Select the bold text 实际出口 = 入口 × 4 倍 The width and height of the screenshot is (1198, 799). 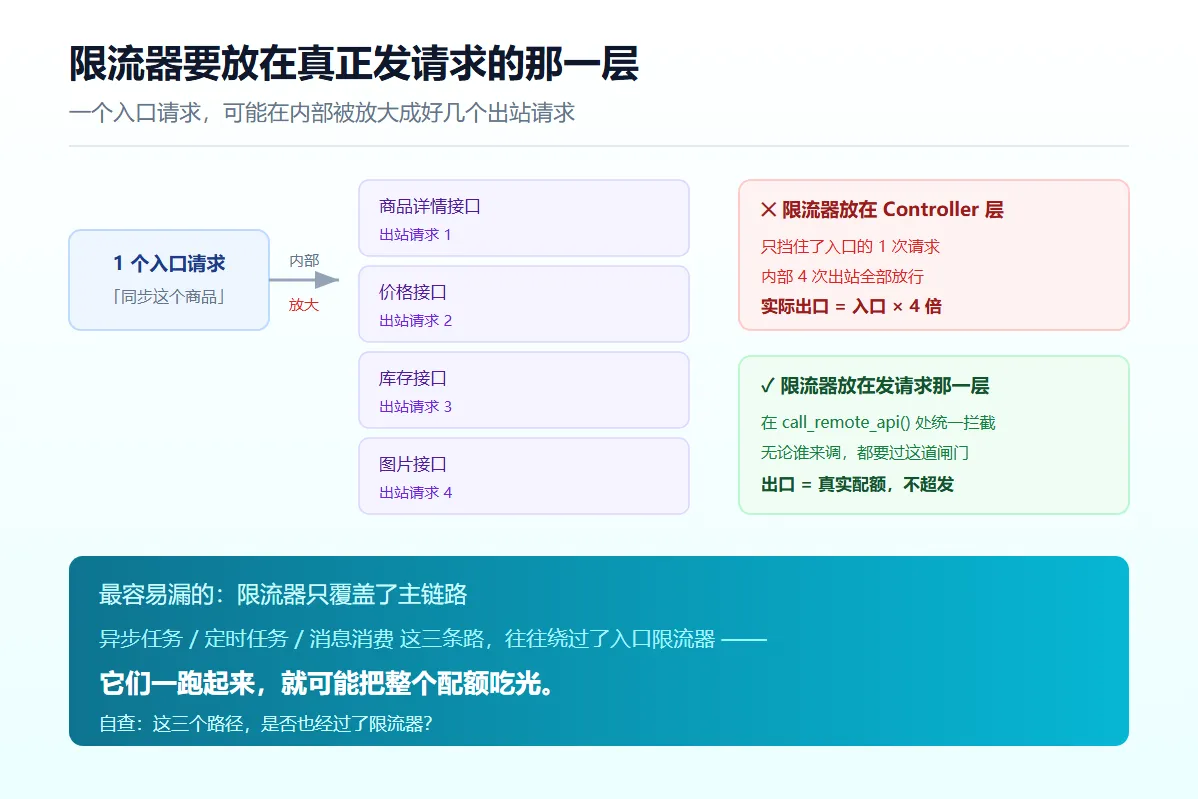pyautogui.click(x=851, y=306)
